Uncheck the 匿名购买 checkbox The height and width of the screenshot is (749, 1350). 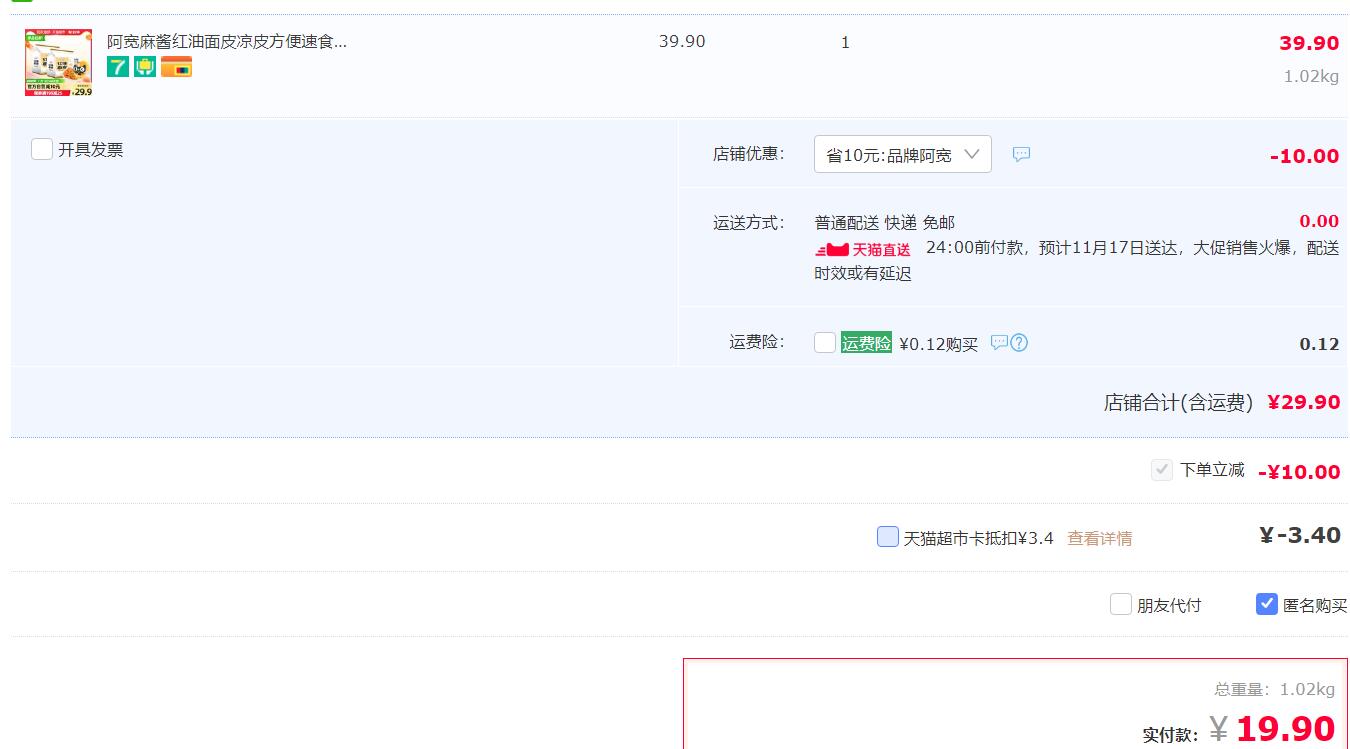[1267, 604]
